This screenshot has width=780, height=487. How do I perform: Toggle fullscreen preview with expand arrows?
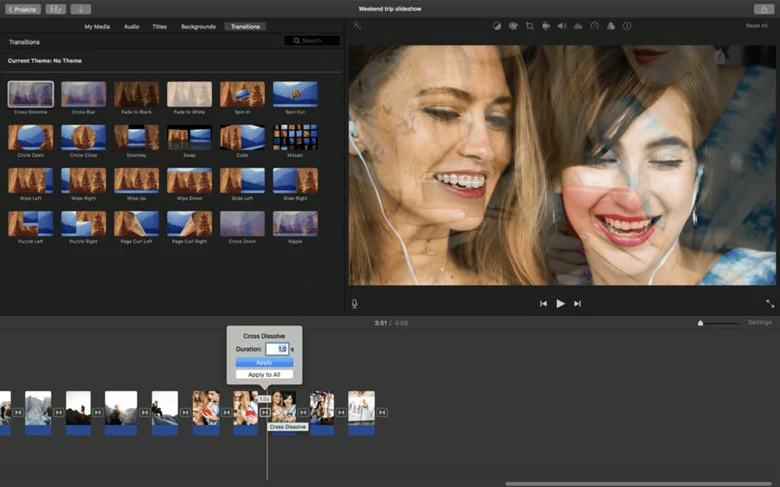pos(770,303)
